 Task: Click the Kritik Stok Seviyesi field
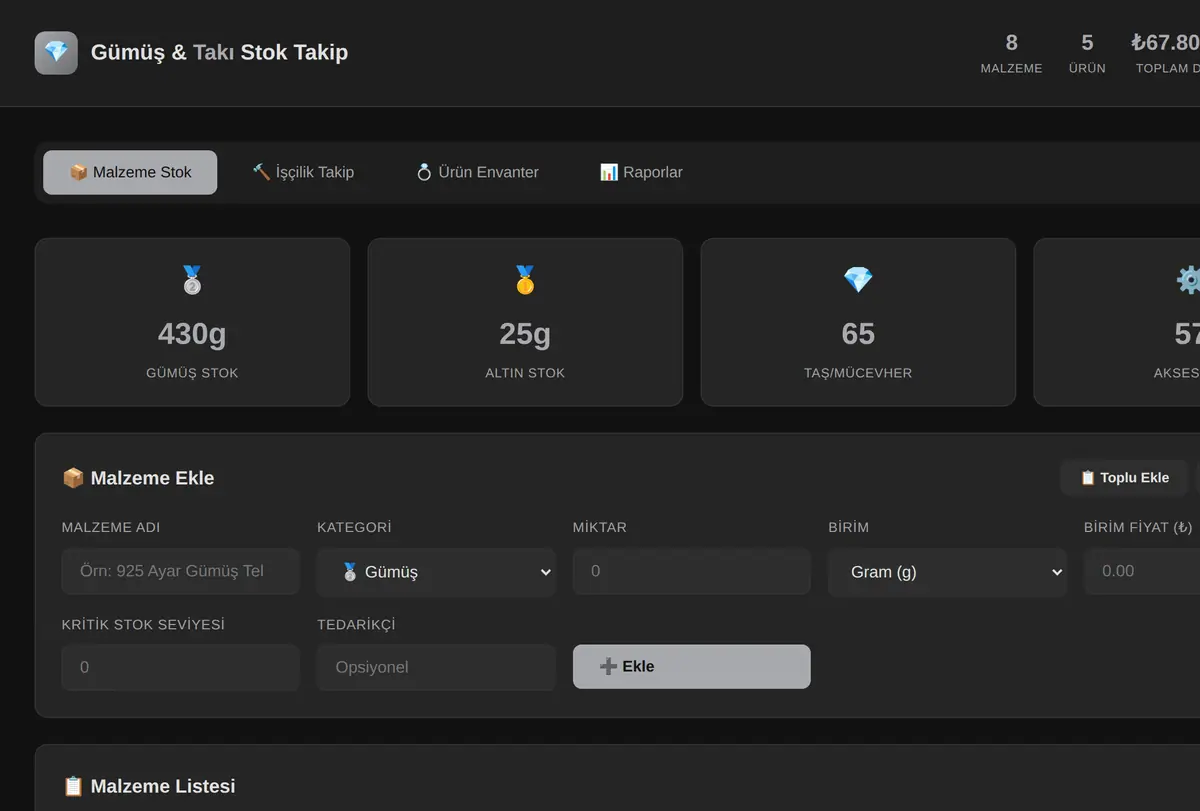tap(180, 667)
